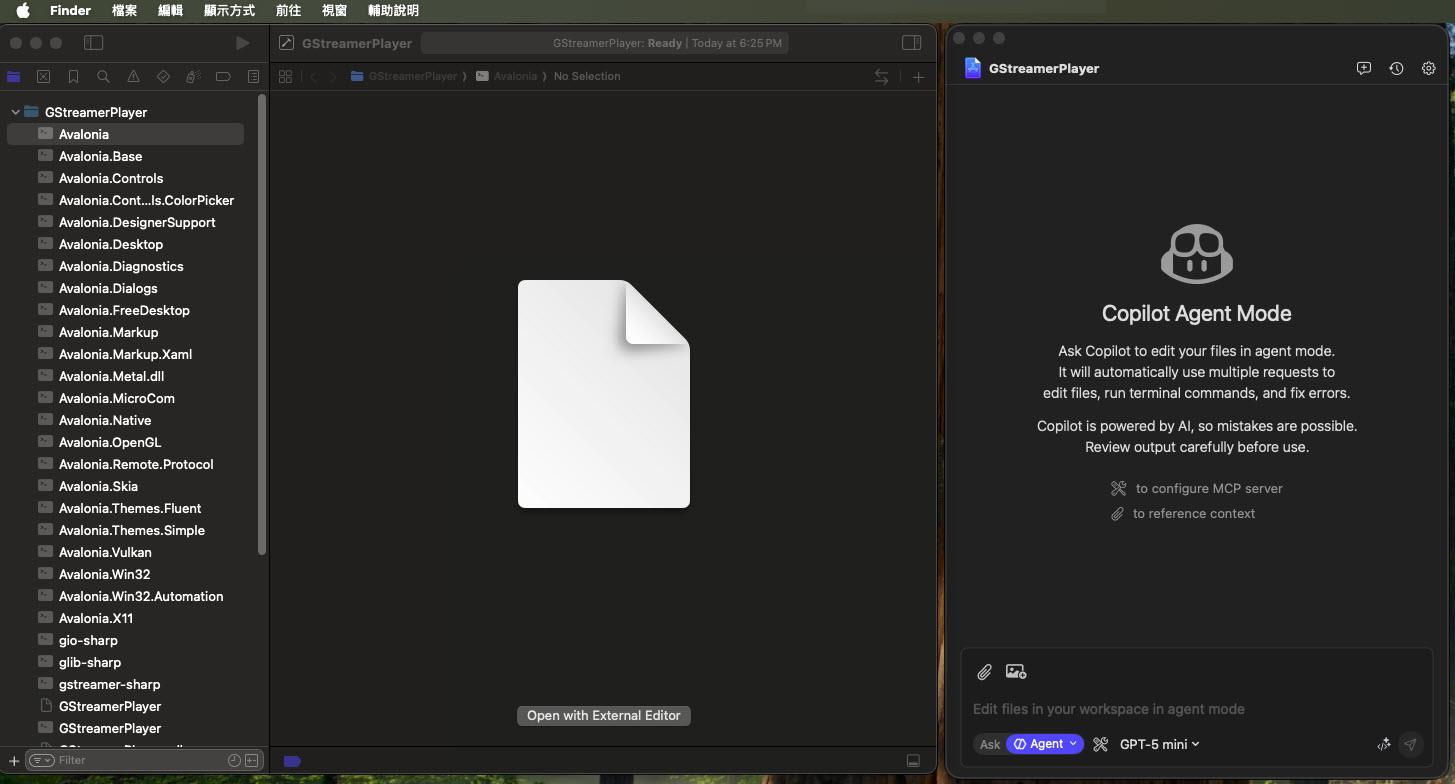1455x784 pixels.
Task: Click the navigator vertical scrollbar
Action: 262,325
